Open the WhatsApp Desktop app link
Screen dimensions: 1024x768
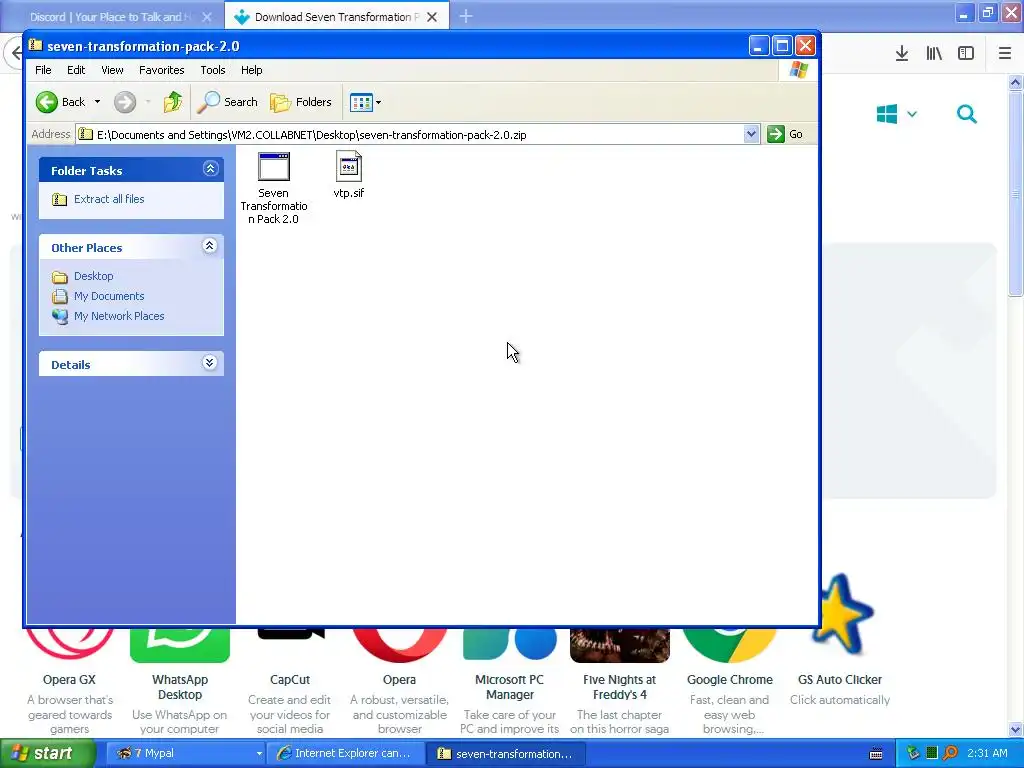(x=180, y=687)
